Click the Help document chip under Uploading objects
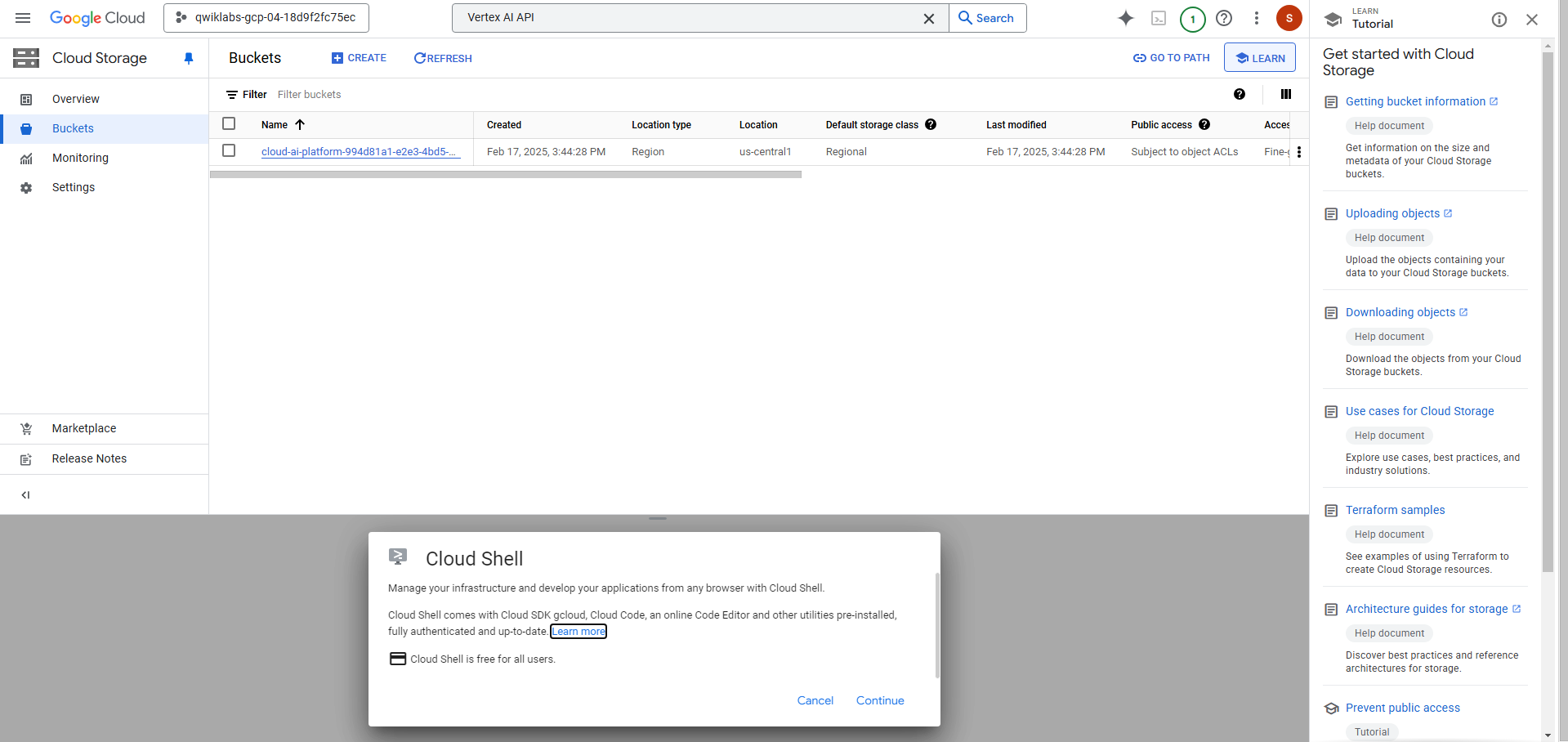This screenshot has height=742, width=1568. 1389,238
